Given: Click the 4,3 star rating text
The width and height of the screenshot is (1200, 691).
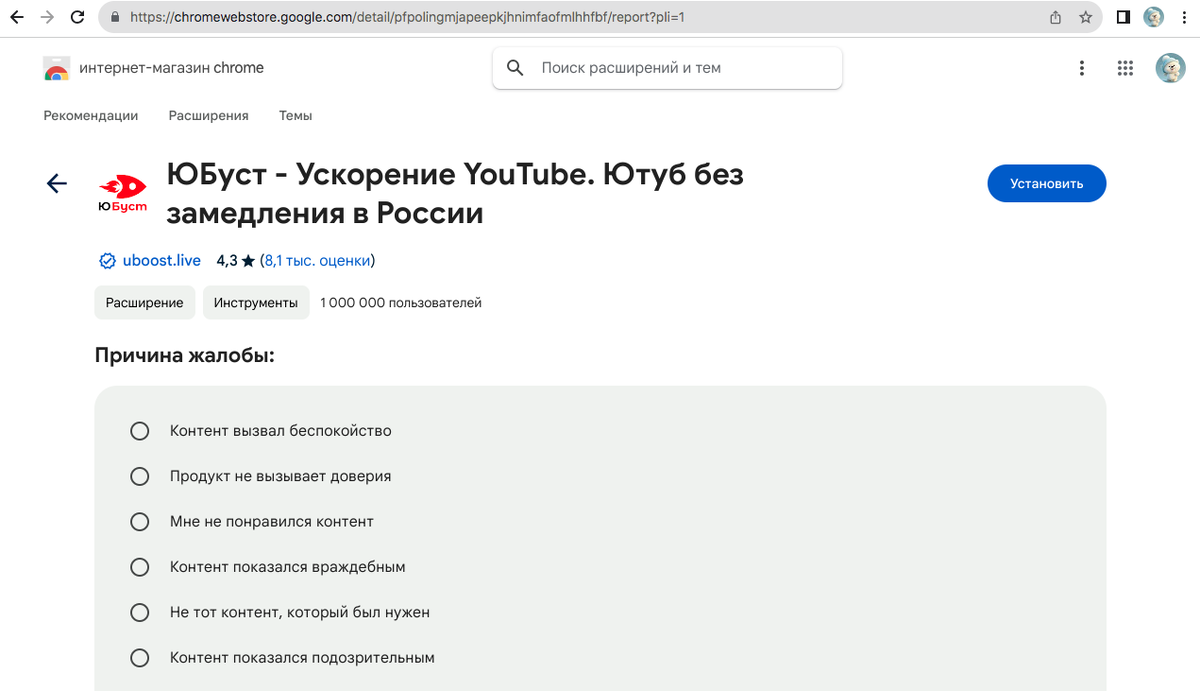Looking at the screenshot, I should [x=236, y=261].
